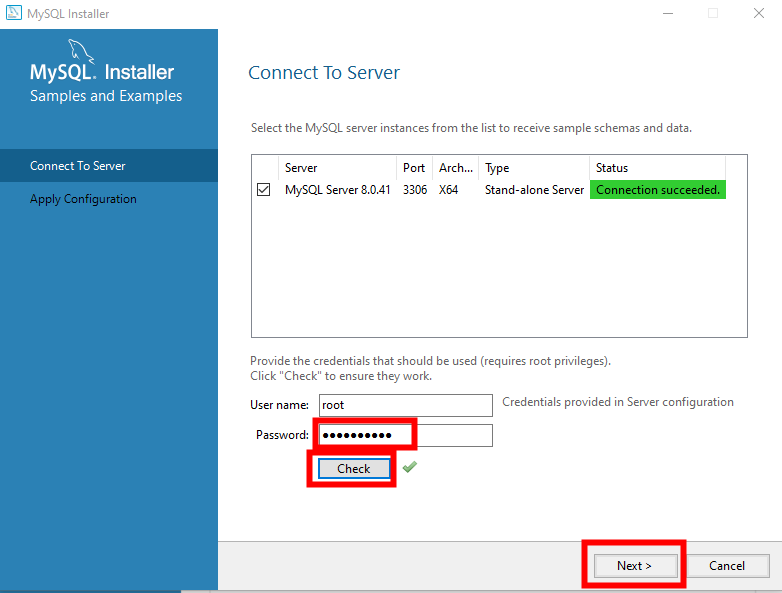Viewport: 782px width, 593px height.
Task: Click the 'Credentials provided in Server configuration' note
Action: click(x=618, y=402)
